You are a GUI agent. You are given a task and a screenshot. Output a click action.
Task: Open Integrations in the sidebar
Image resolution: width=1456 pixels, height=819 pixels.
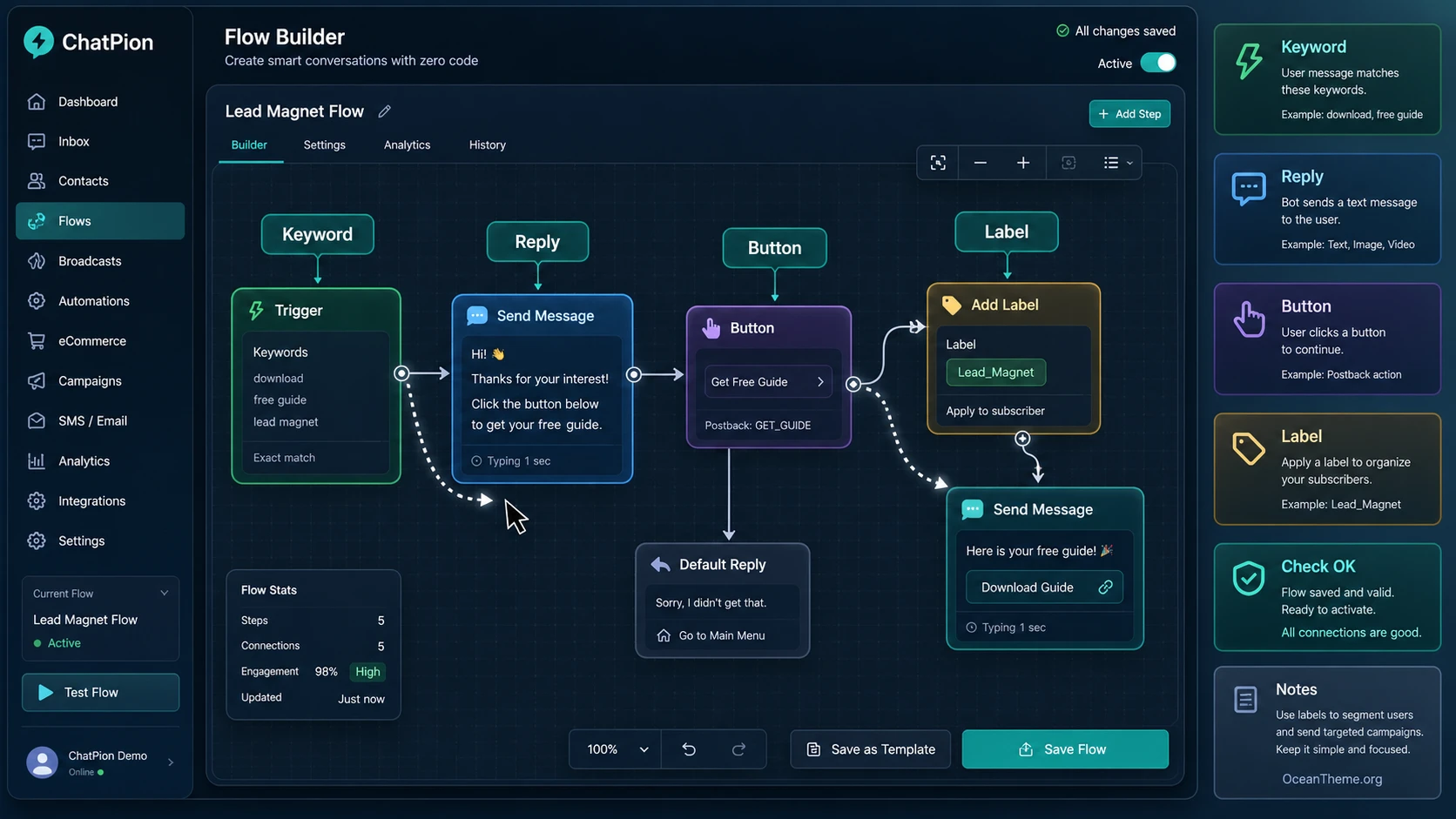click(100, 501)
